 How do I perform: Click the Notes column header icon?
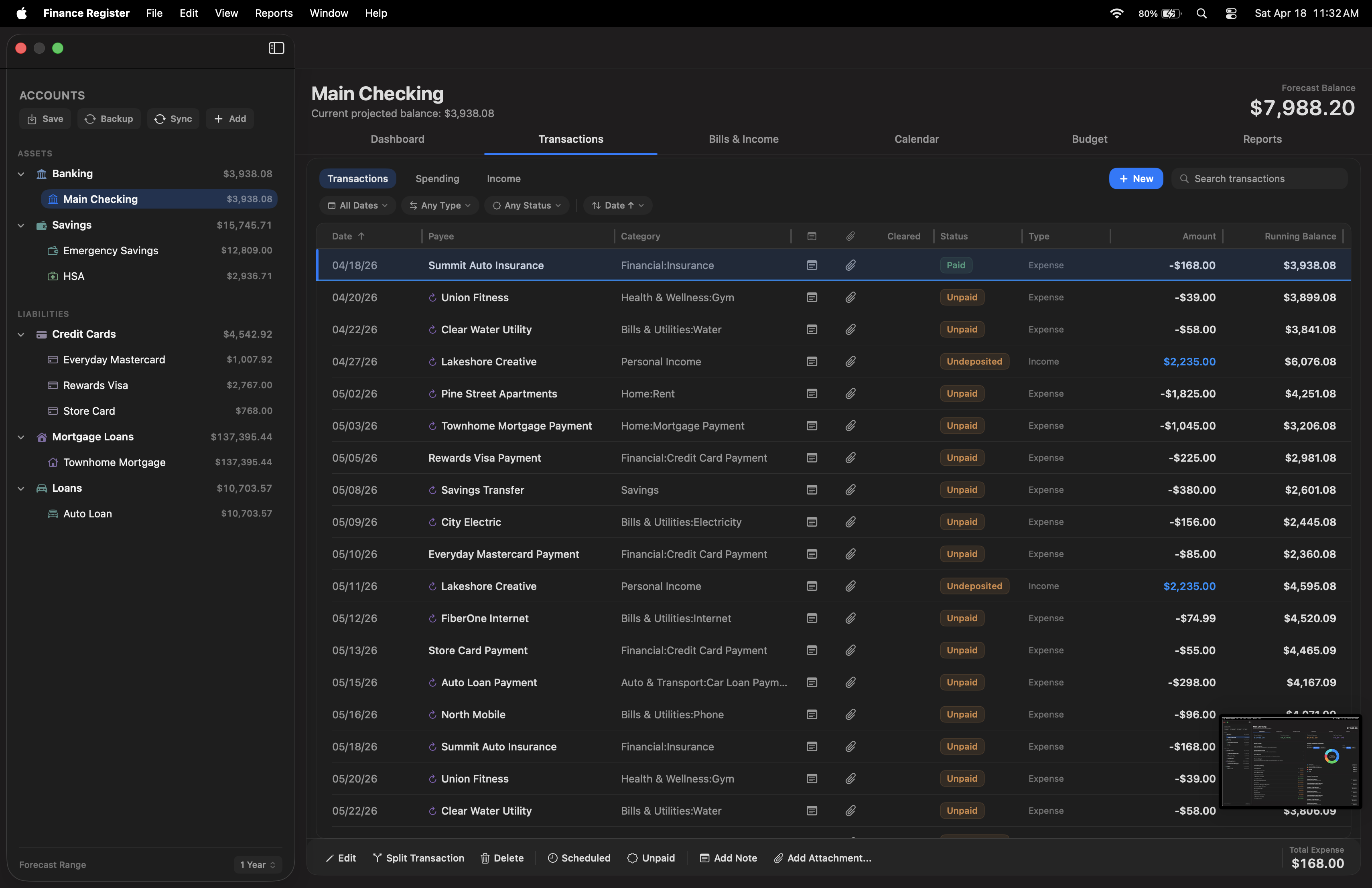click(812, 236)
